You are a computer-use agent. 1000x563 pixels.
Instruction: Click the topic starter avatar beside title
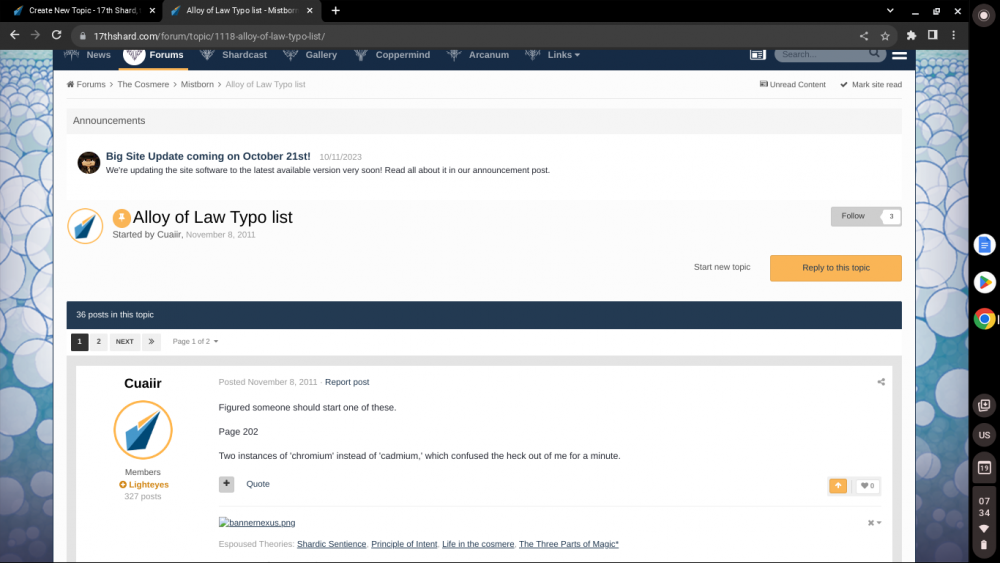pyautogui.click(x=85, y=226)
